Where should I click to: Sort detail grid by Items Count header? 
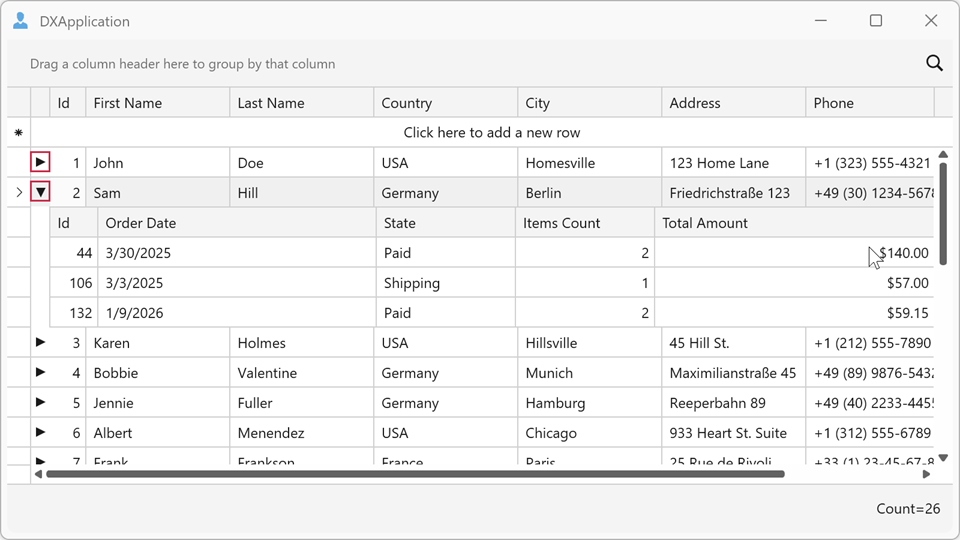[x=585, y=223]
